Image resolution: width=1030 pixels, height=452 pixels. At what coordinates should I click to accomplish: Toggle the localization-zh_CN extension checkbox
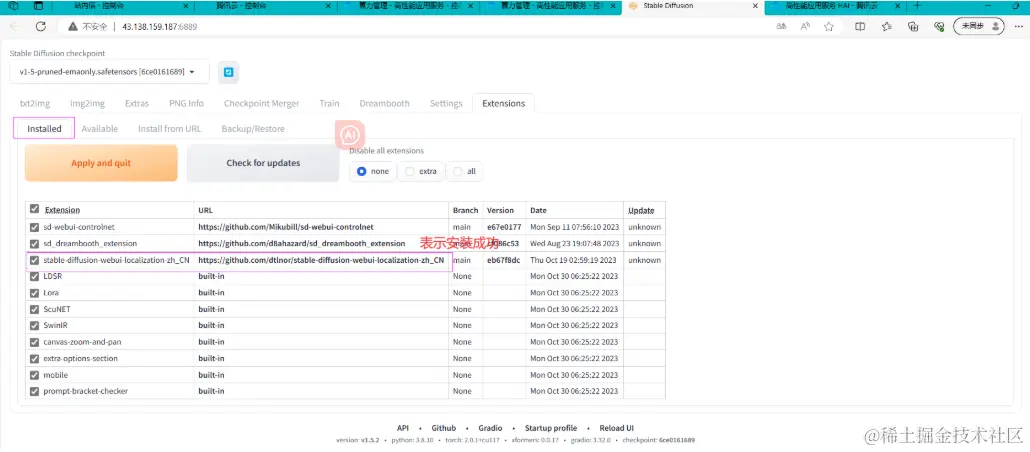(34, 260)
